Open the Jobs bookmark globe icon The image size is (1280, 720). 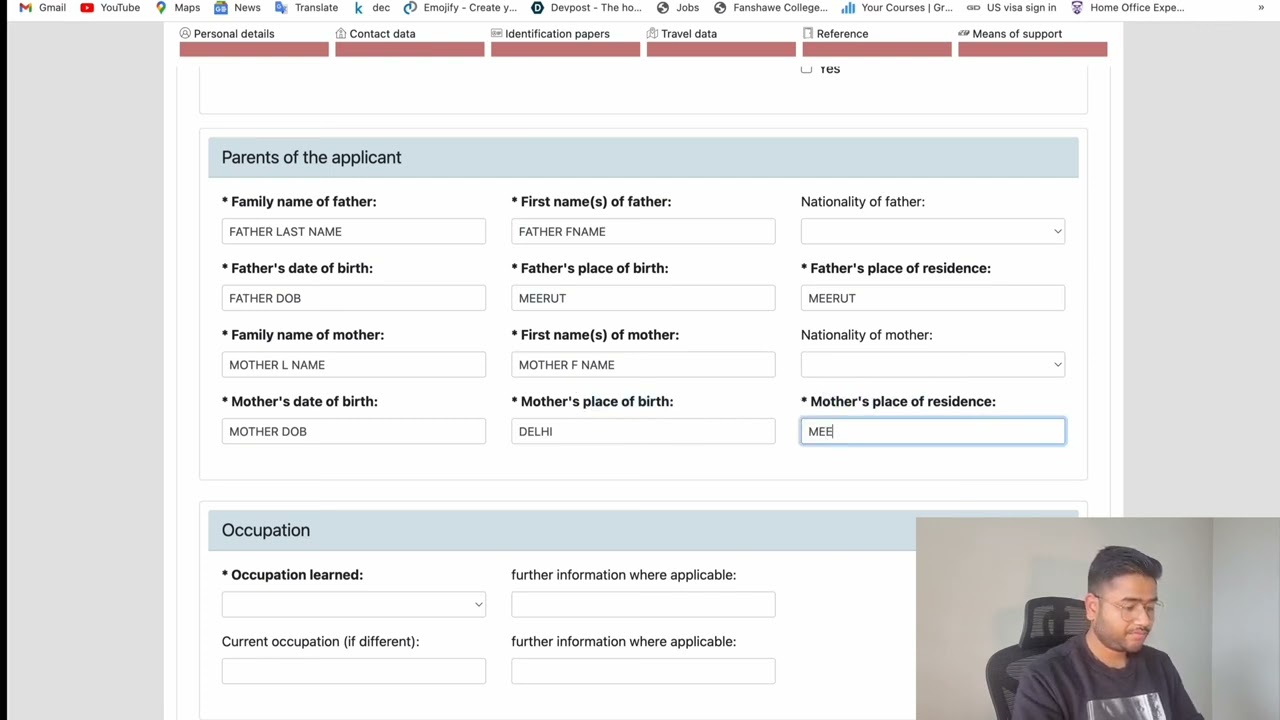(662, 7)
